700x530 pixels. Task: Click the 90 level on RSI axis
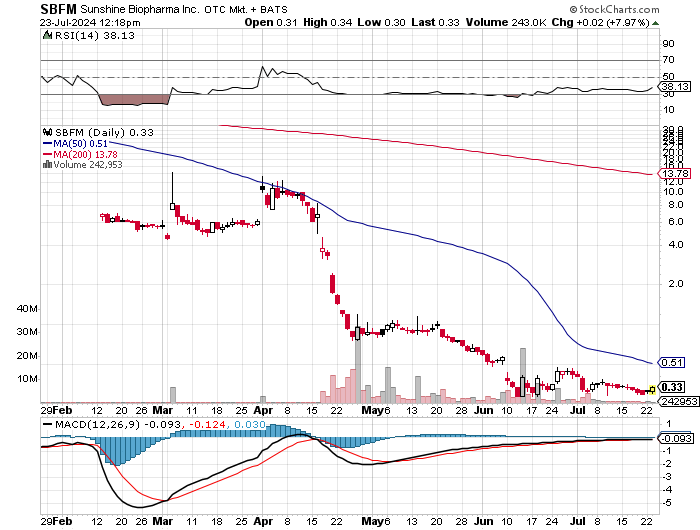[x=668, y=43]
